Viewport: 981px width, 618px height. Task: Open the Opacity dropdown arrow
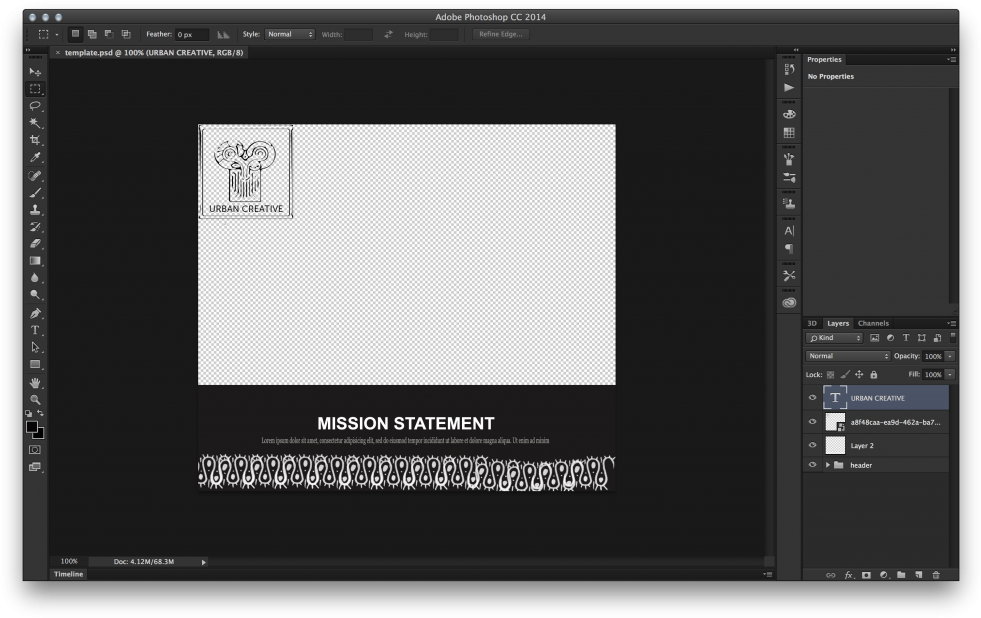tap(947, 355)
